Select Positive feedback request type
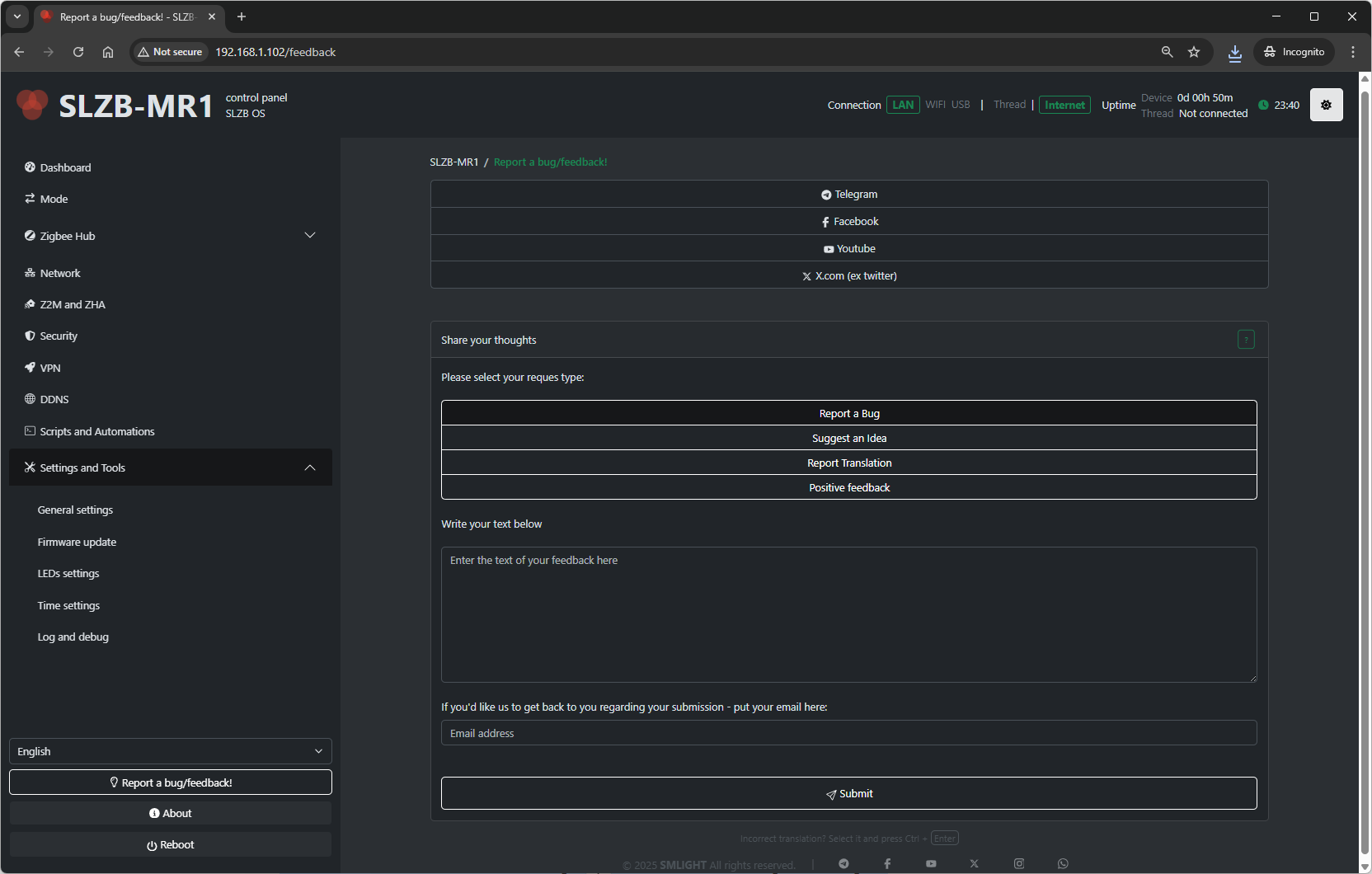1372x874 pixels. 848,487
